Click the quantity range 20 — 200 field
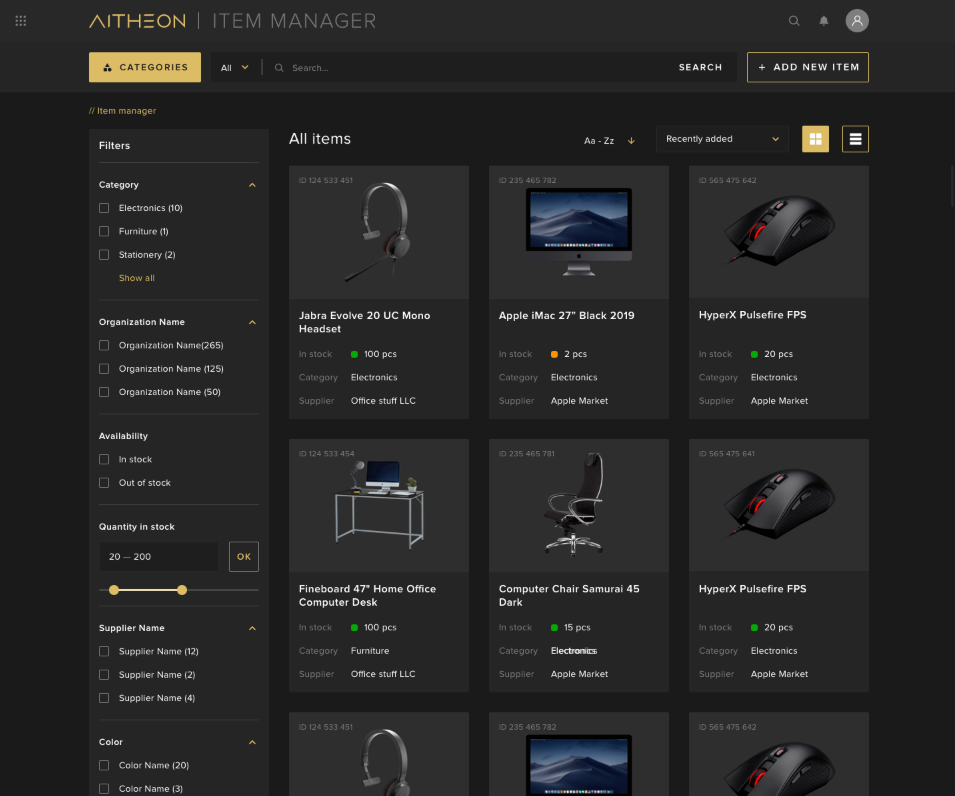Image resolution: width=955 pixels, height=796 pixels. pyautogui.click(x=158, y=557)
